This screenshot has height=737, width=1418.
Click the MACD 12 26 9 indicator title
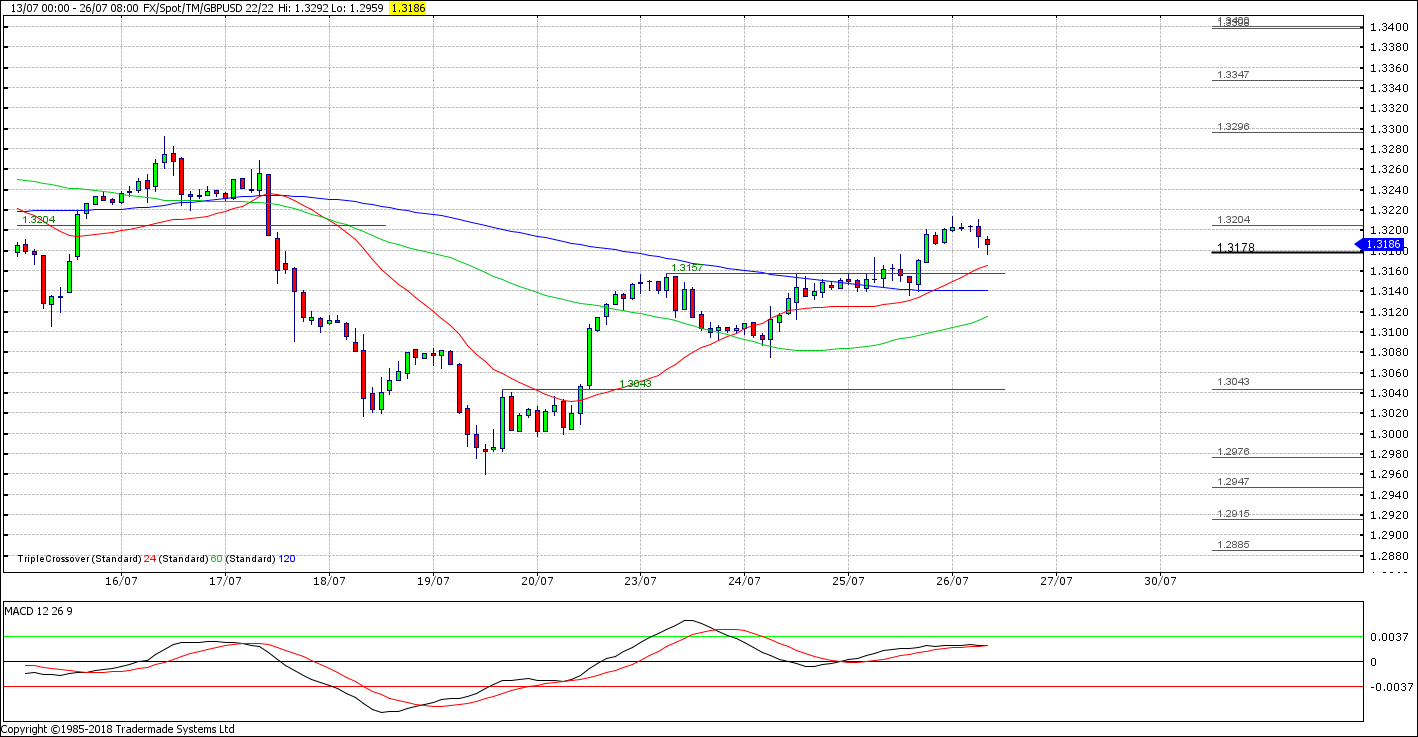pos(39,610)
